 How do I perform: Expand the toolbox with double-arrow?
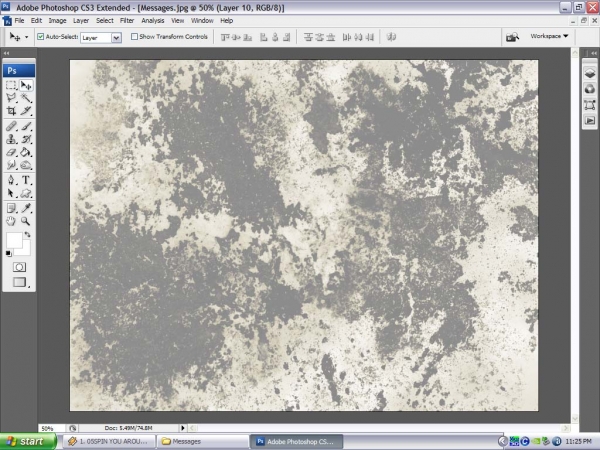(x=6, y=53)
